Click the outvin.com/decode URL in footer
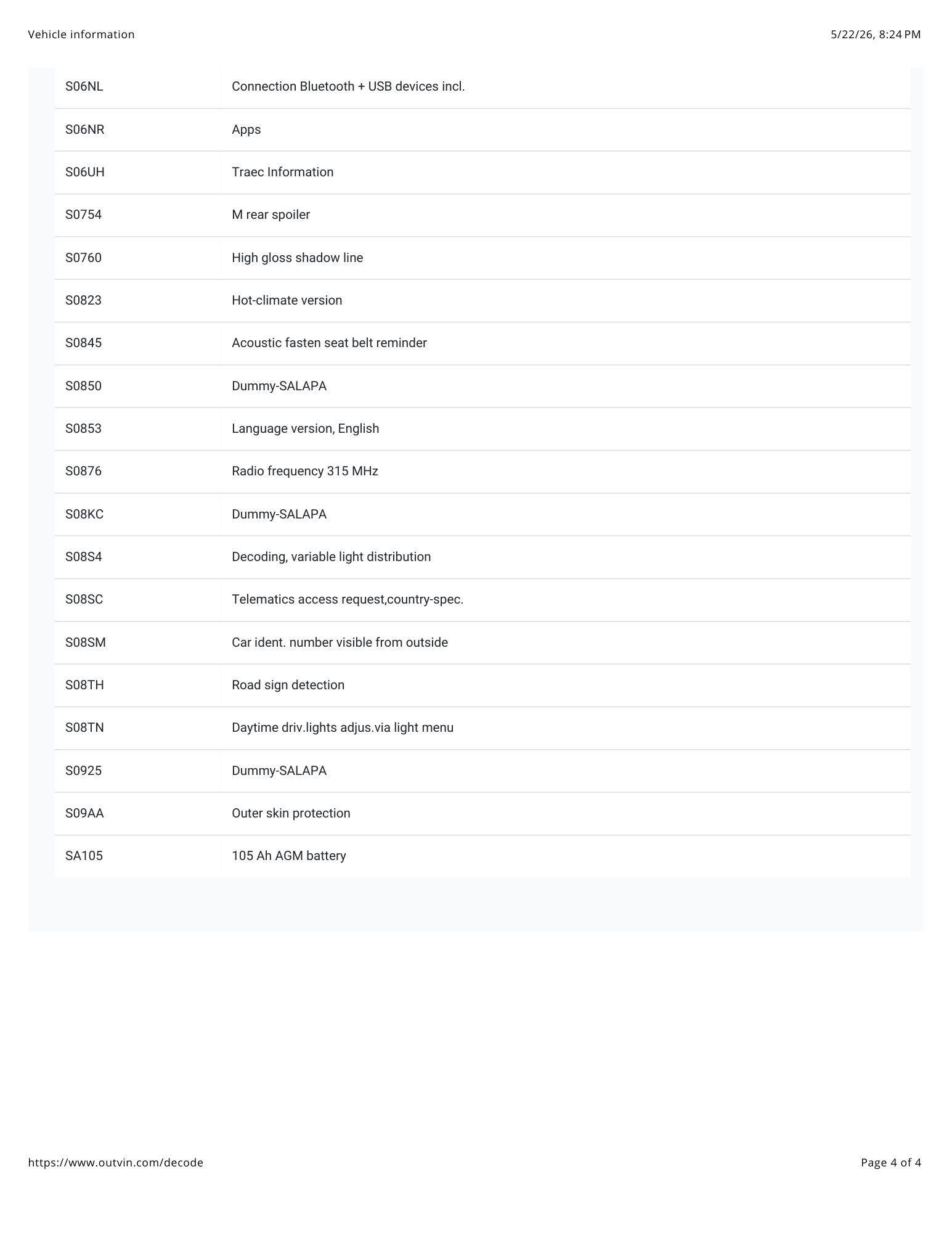This screenshot has width=952, height=1233. (115, 1162)
